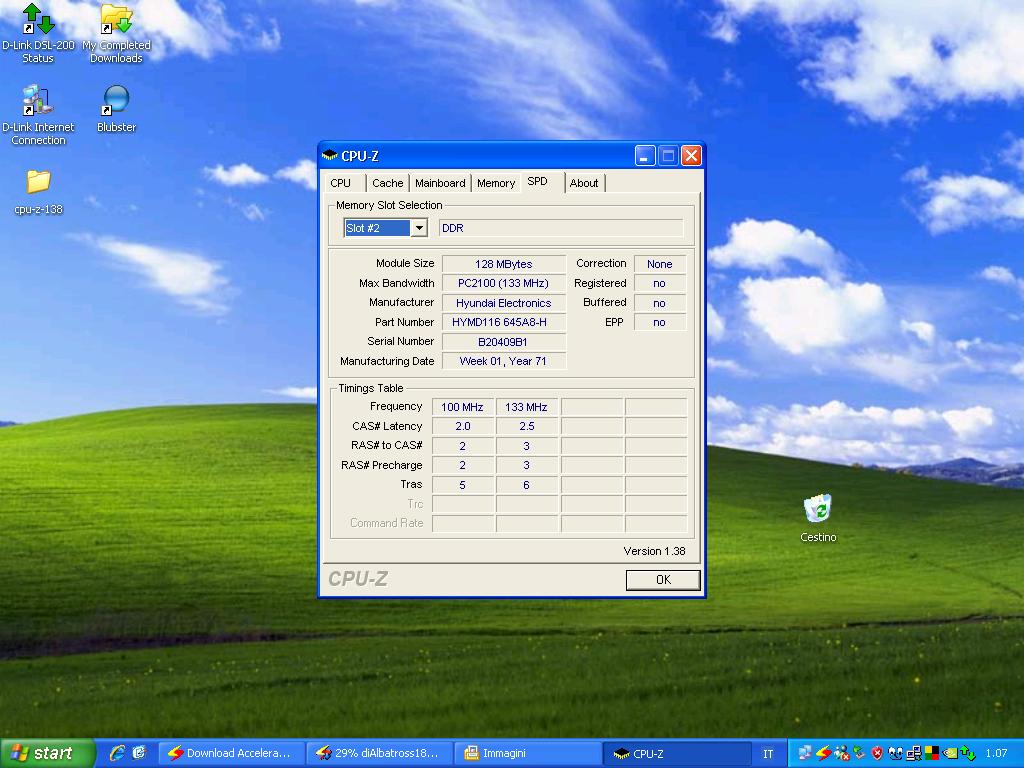Click Module Size value 128 MBytes
Screen dimensions: 1024x768
click(504, 264)
